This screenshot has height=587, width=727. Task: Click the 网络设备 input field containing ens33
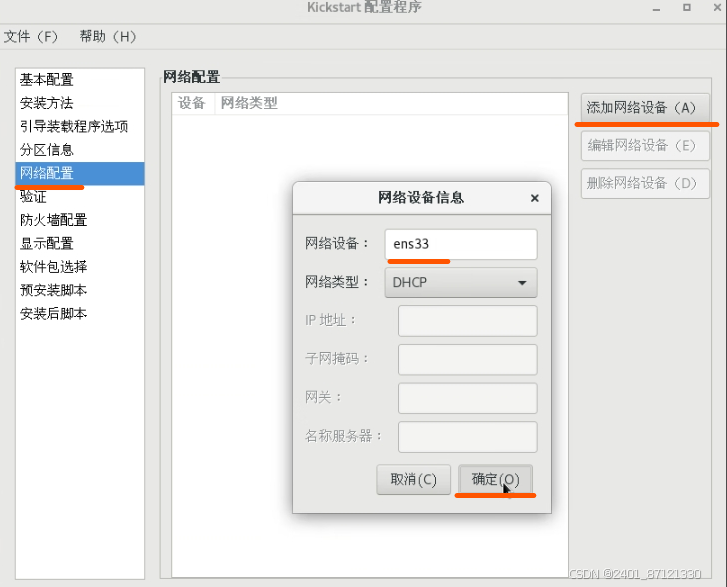tap(461, 244)
